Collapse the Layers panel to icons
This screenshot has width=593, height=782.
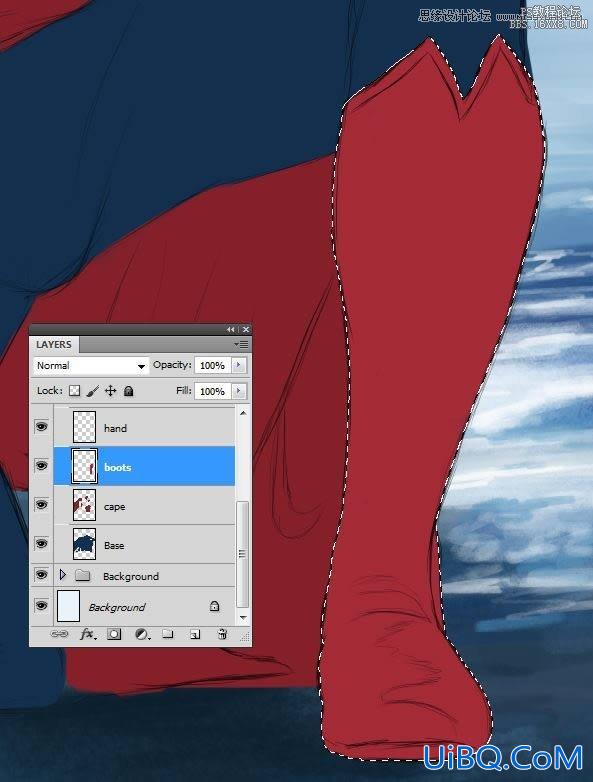tap(230, 330)
